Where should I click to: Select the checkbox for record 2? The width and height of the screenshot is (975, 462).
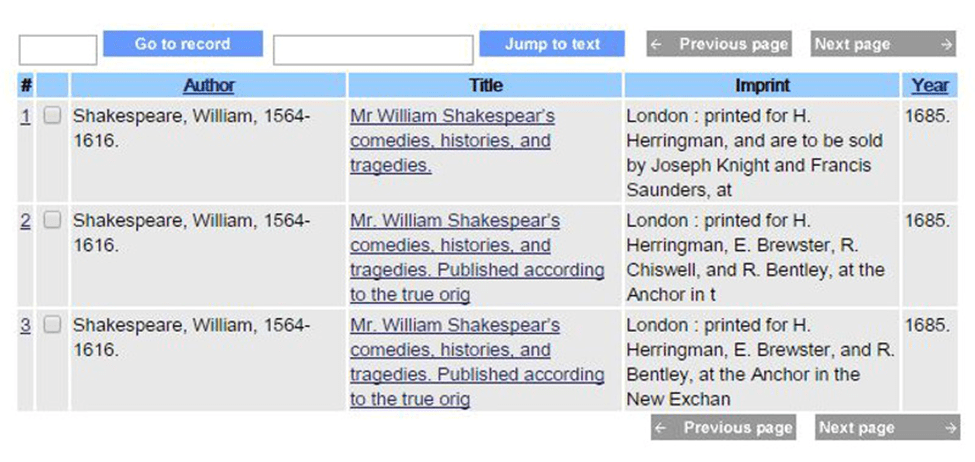coord(52,220)
